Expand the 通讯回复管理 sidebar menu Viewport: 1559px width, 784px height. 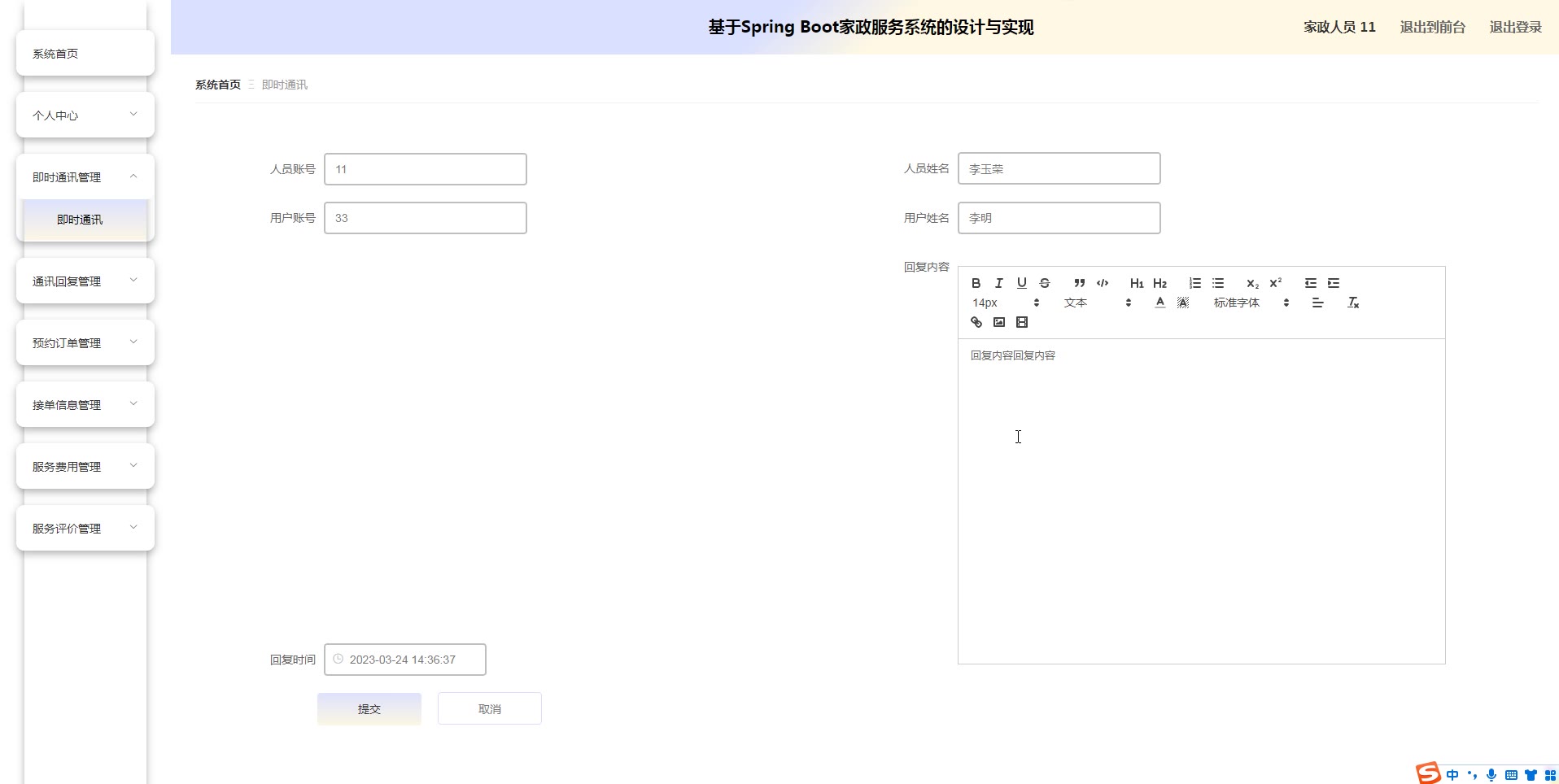tap(85, 281)
